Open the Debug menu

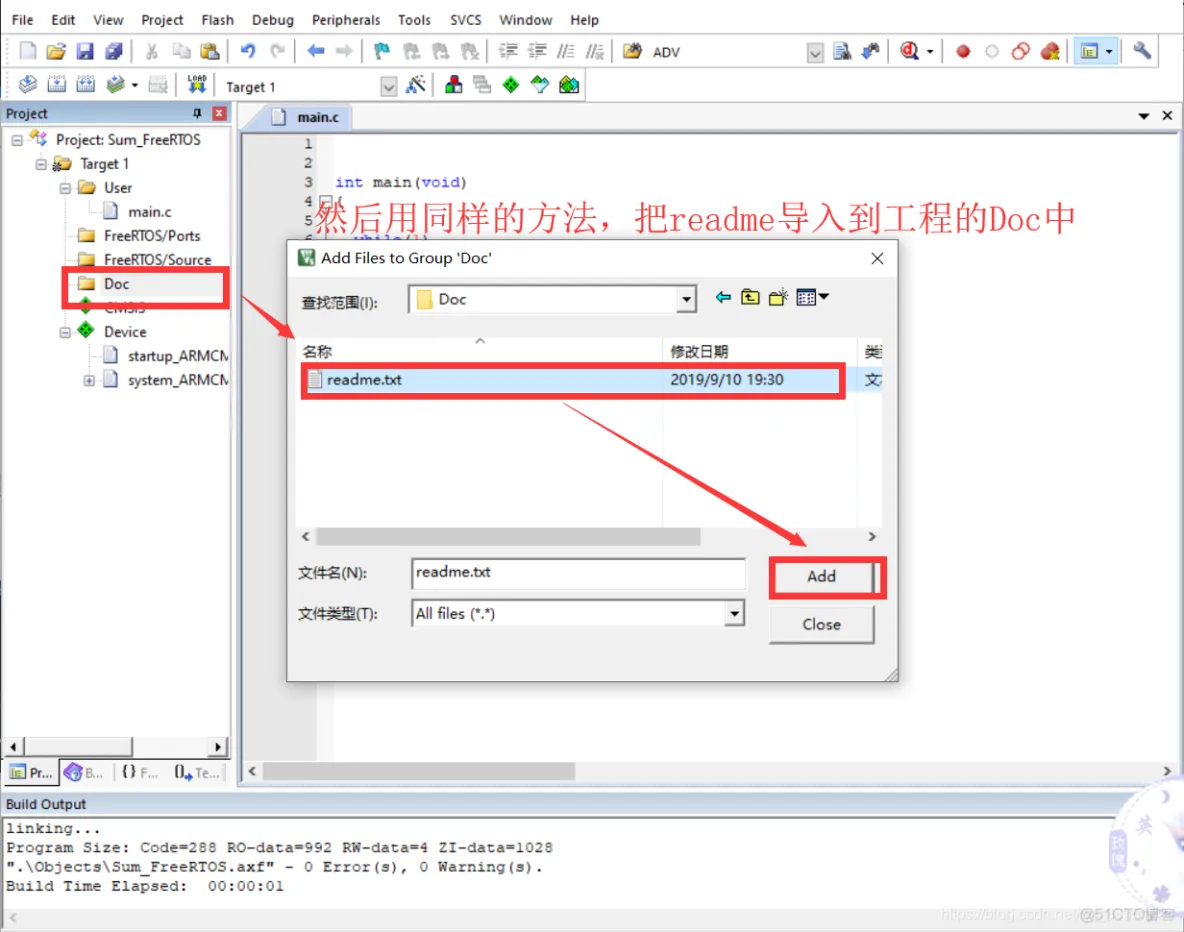coord(273,20)
